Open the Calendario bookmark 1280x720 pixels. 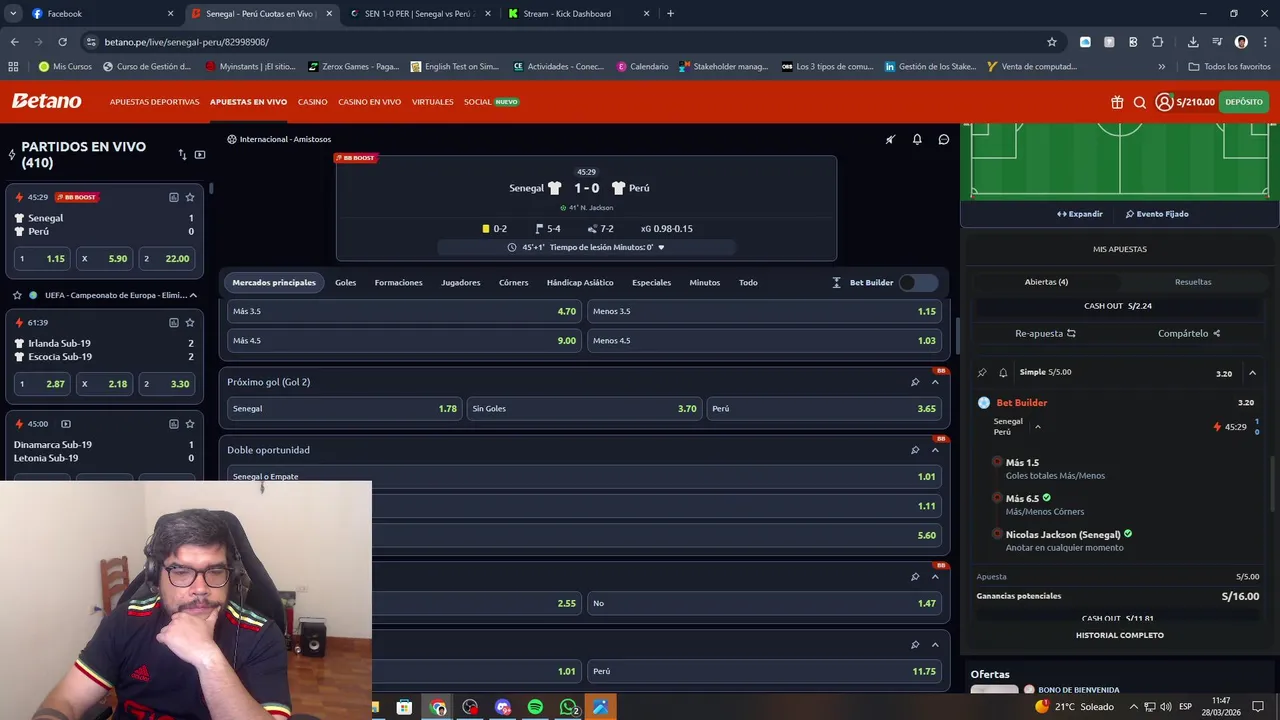click(642, 67)
